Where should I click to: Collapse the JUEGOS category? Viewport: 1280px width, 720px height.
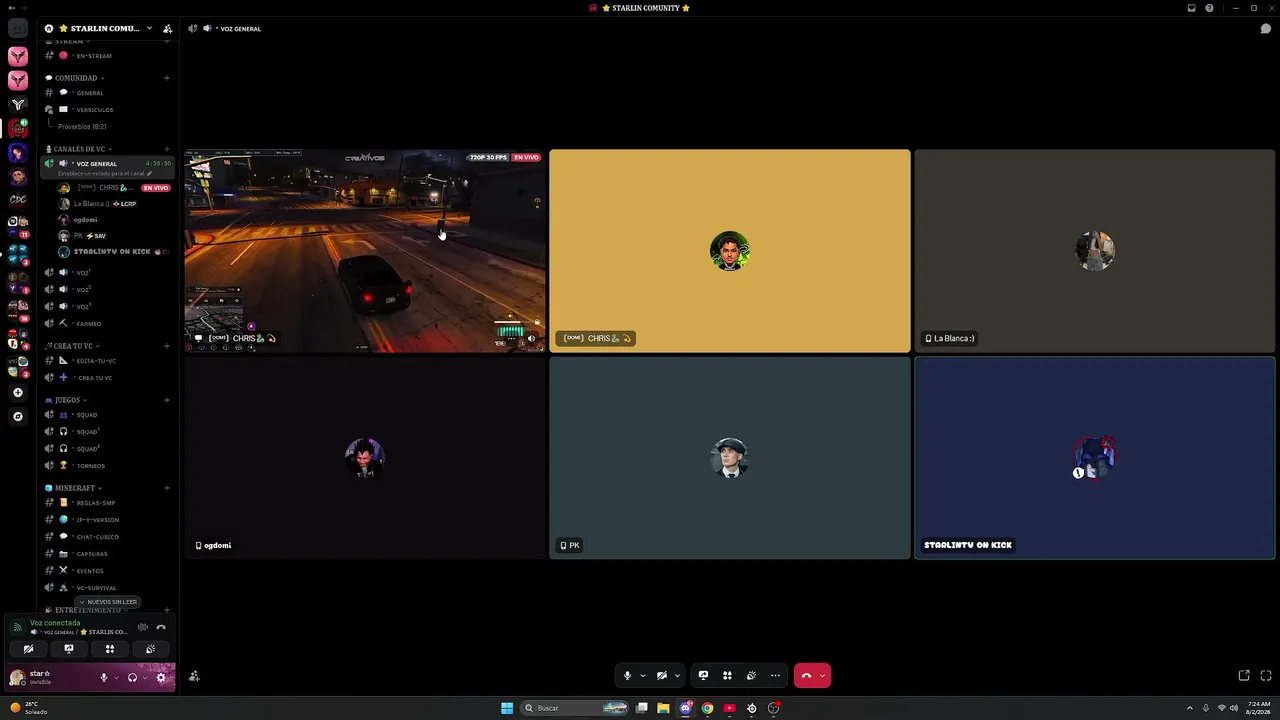point(67,400)
